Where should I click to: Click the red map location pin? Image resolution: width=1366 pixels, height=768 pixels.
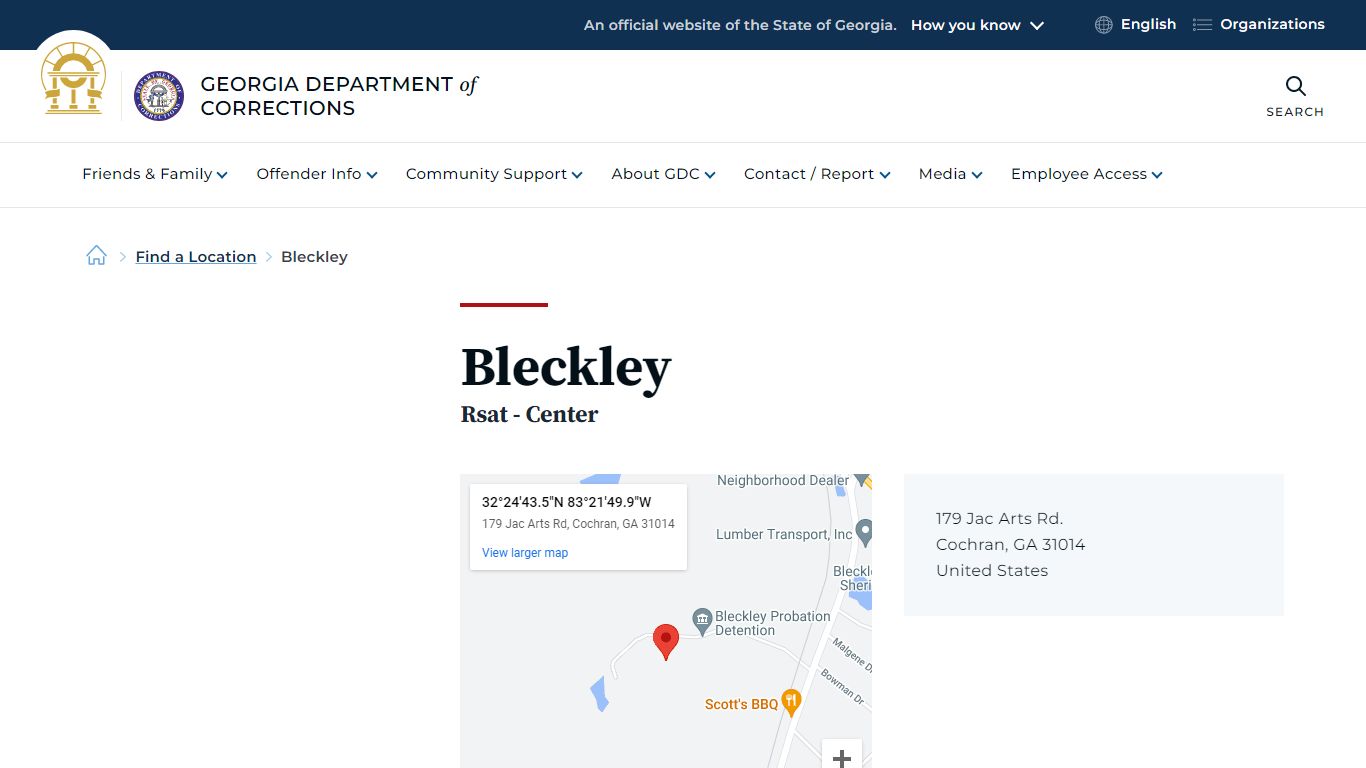666,642
